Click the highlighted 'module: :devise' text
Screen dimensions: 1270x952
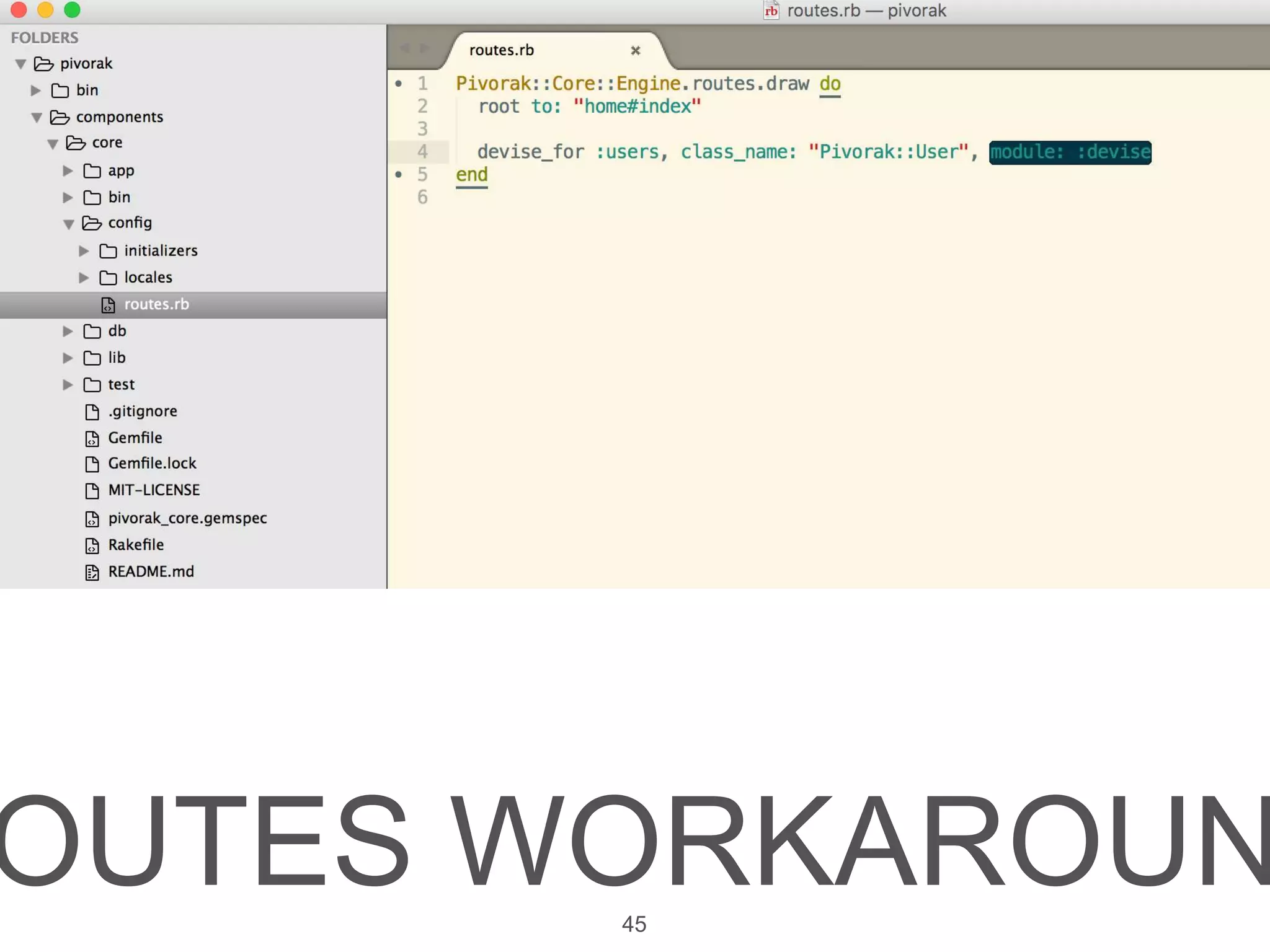[x=1070, y=152]
